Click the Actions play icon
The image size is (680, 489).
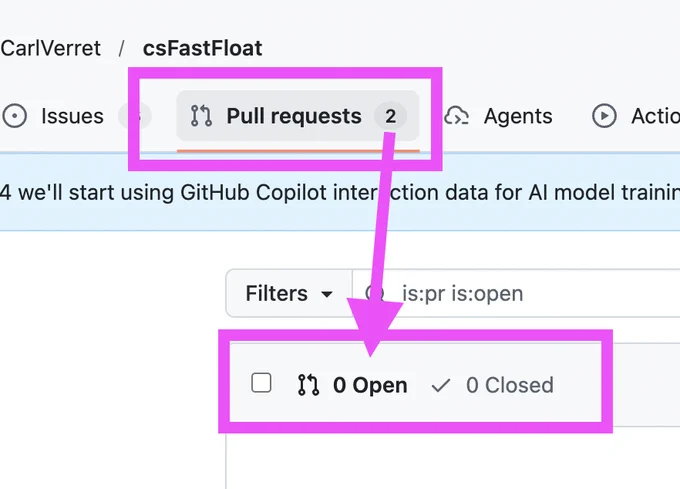click(x=604, y=116)
